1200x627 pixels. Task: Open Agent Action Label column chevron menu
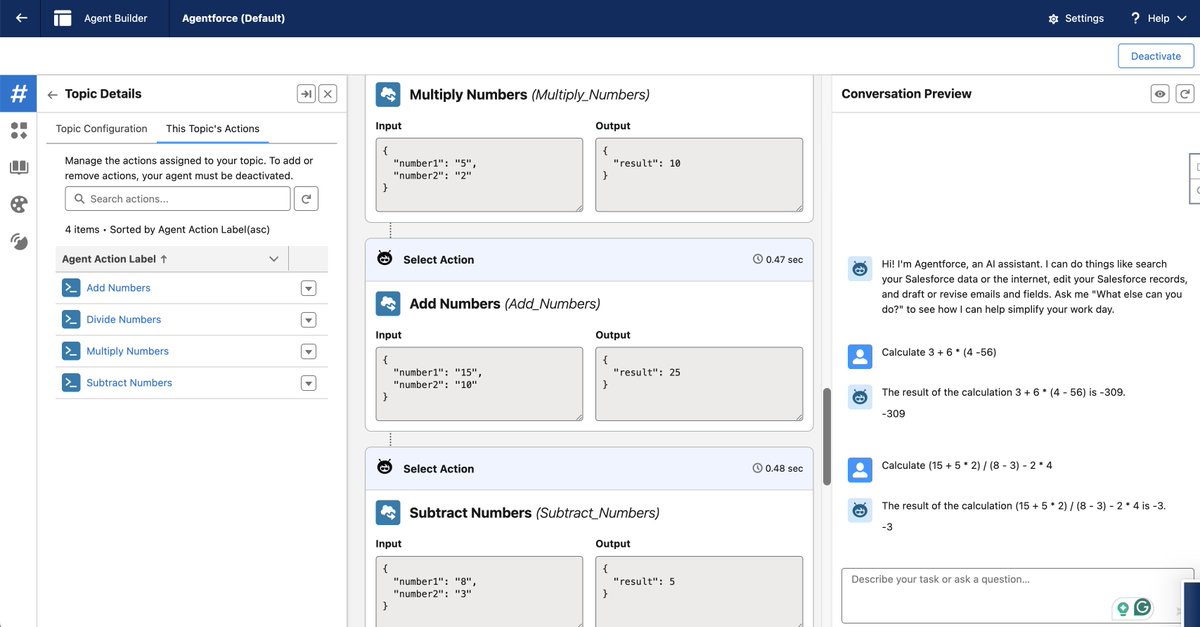[274, 259]
